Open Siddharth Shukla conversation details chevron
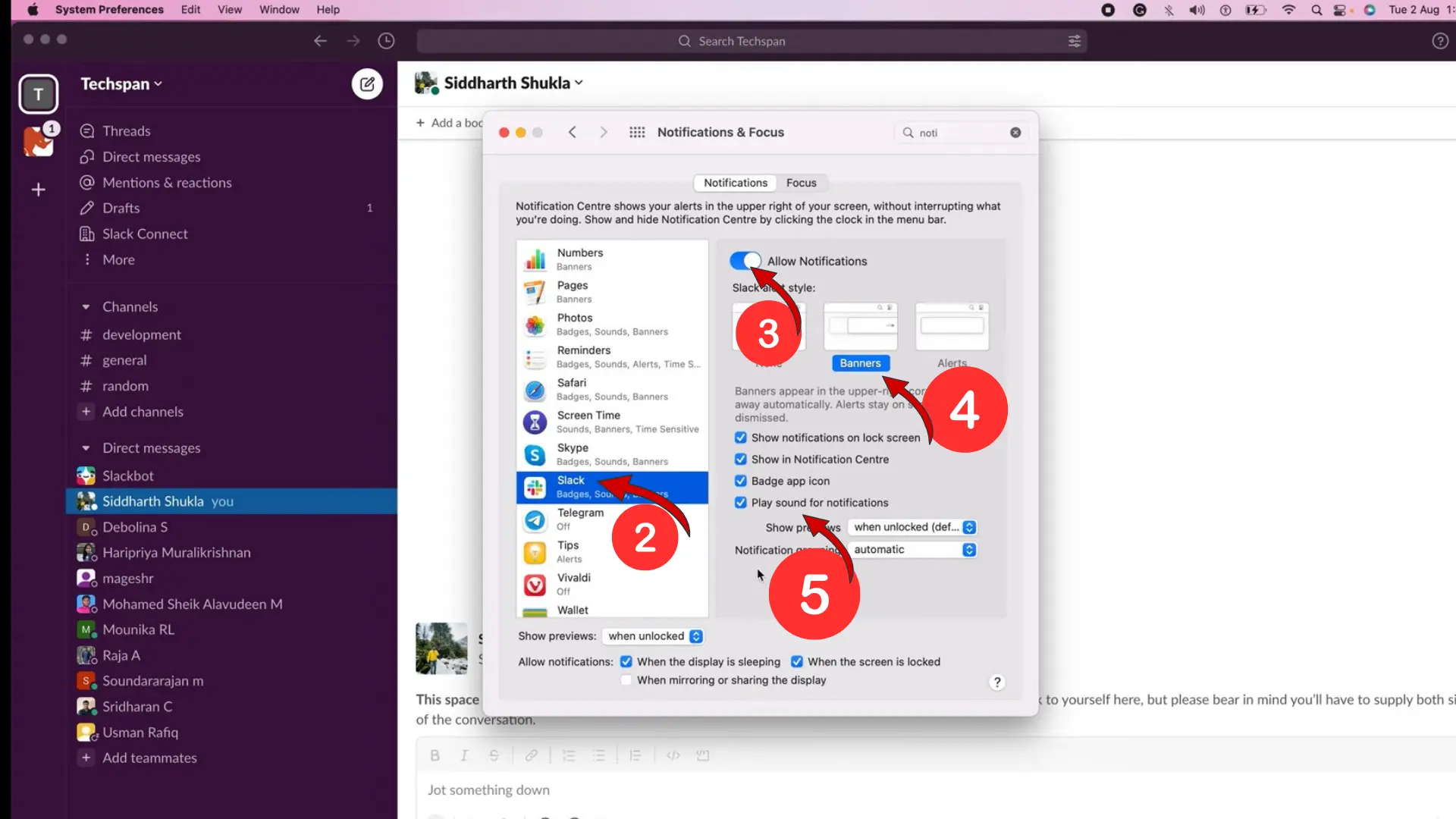Viewport: 1456px width, 819px height. [579, 83]
